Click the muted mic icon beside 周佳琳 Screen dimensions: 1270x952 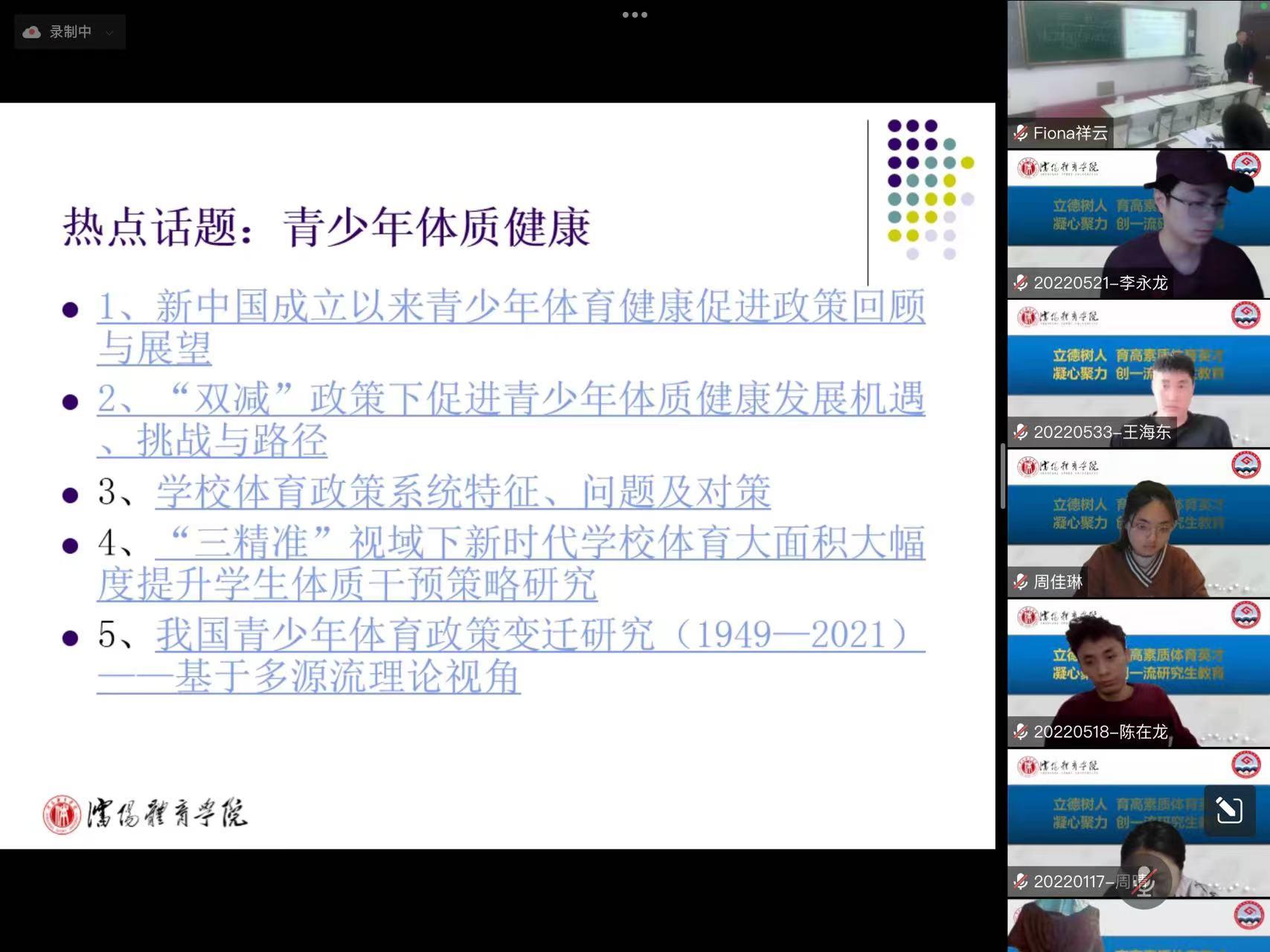(x=1021, y=582)
